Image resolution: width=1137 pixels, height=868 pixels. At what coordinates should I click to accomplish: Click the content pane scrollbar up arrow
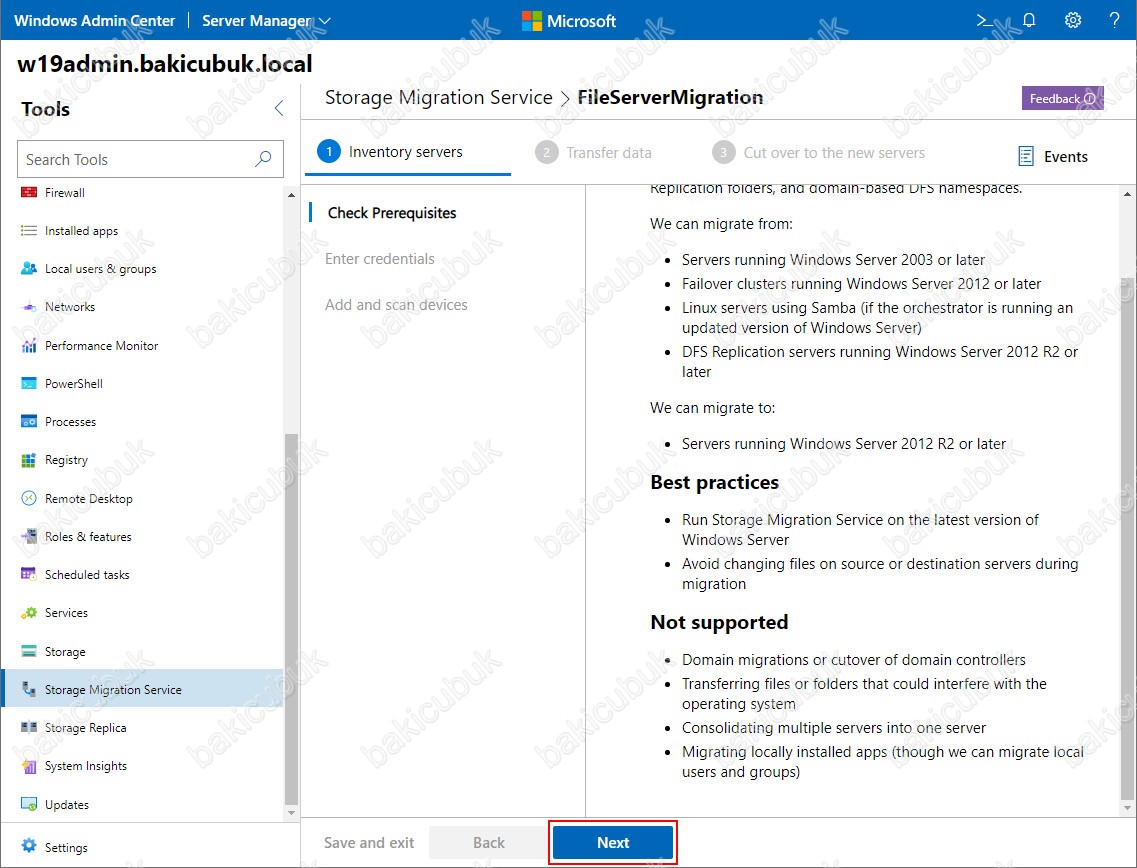(x=1127, y=194)
